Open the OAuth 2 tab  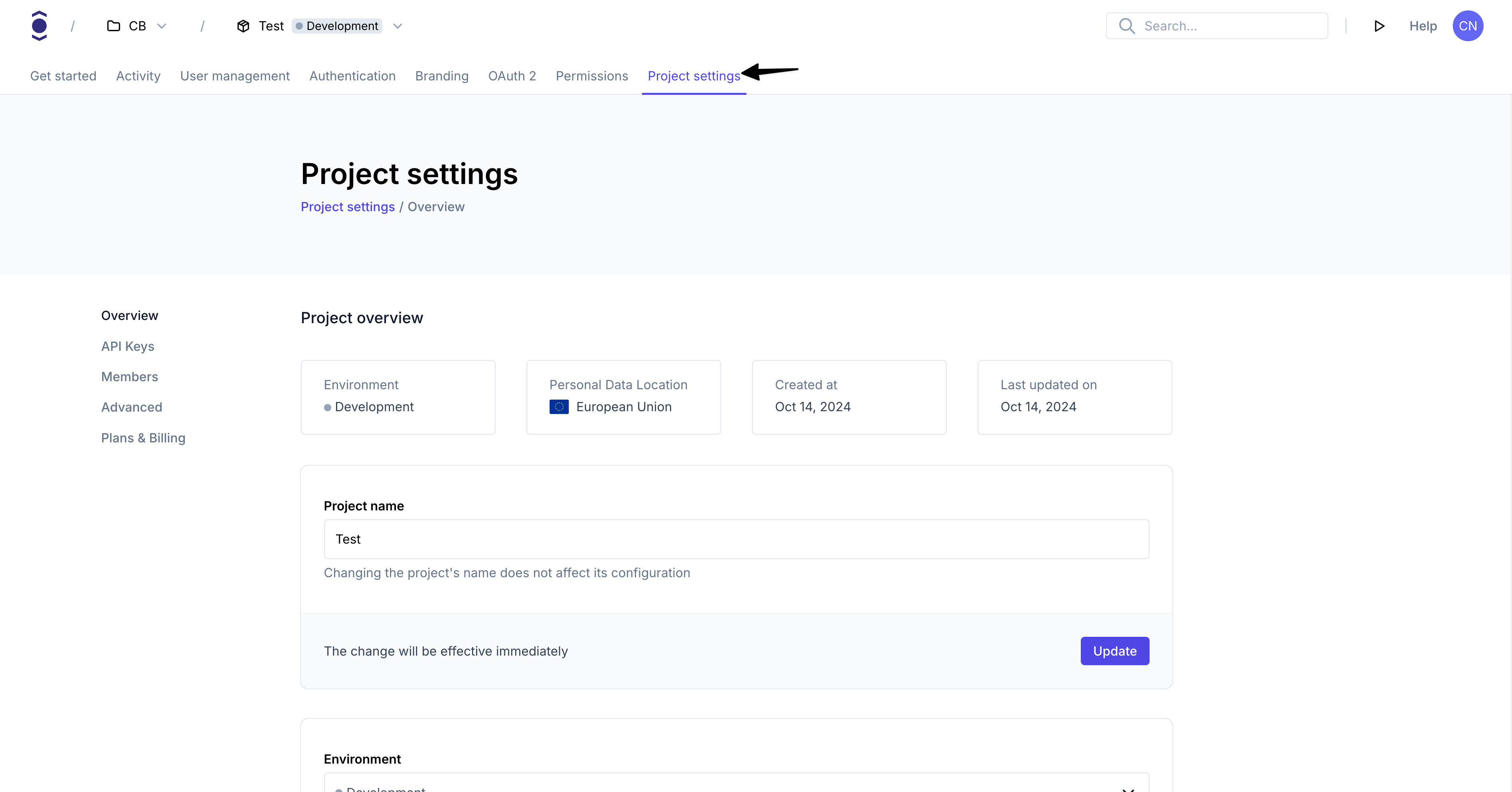[x=512, y=76]
